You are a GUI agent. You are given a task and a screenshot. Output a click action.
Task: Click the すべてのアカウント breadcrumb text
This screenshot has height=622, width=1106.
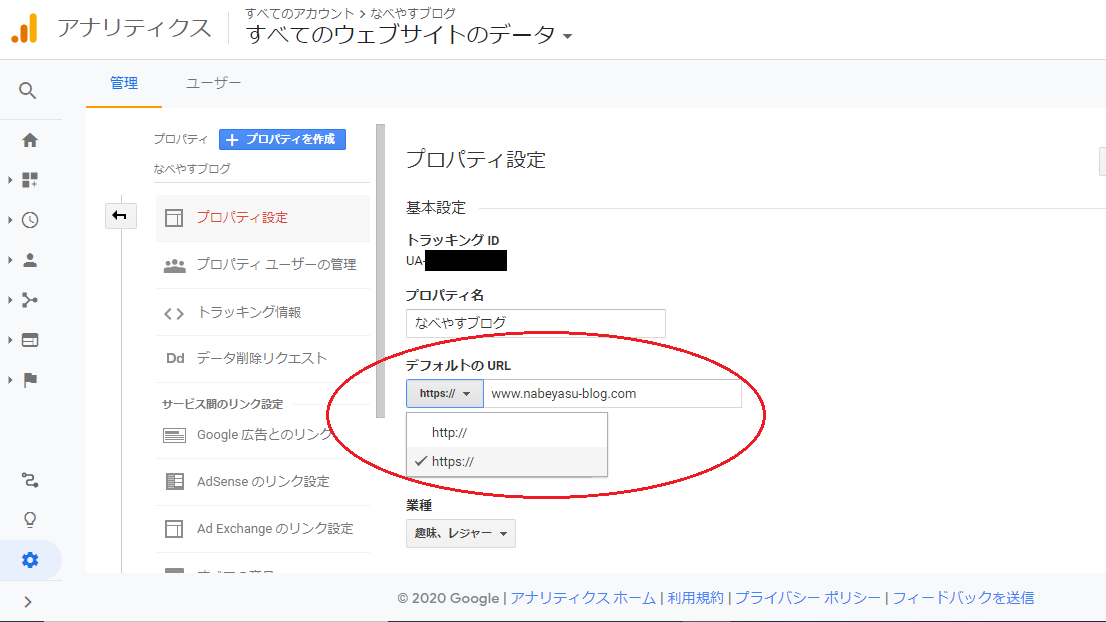300,13
